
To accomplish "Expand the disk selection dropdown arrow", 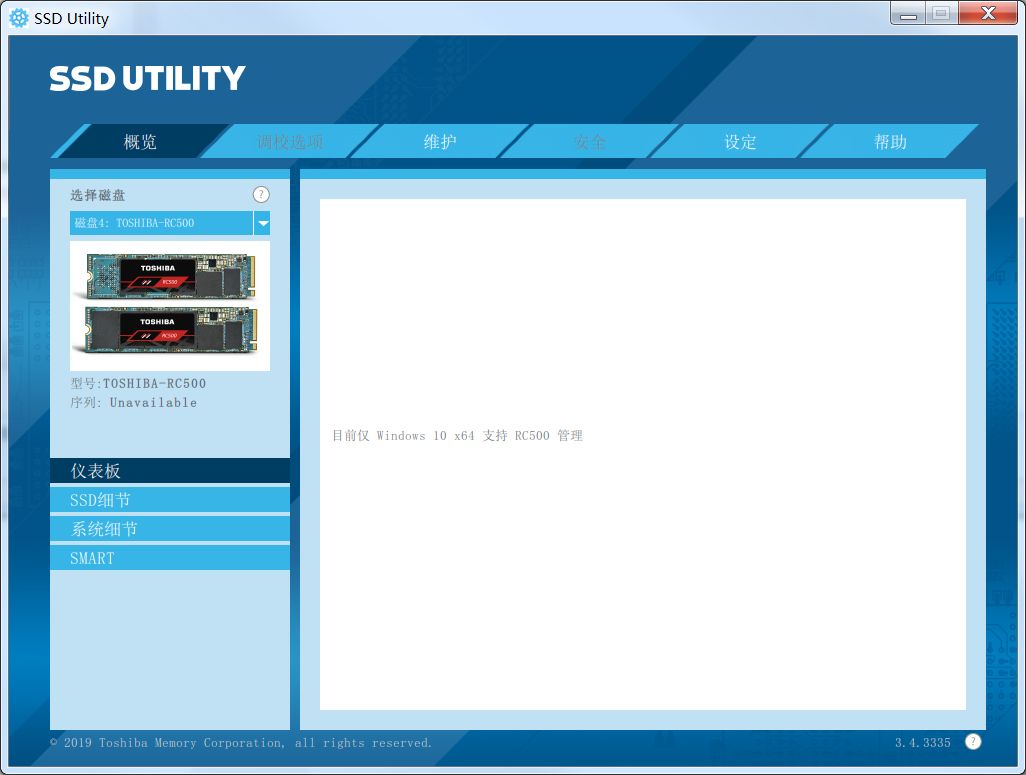I will coord(262,223).
